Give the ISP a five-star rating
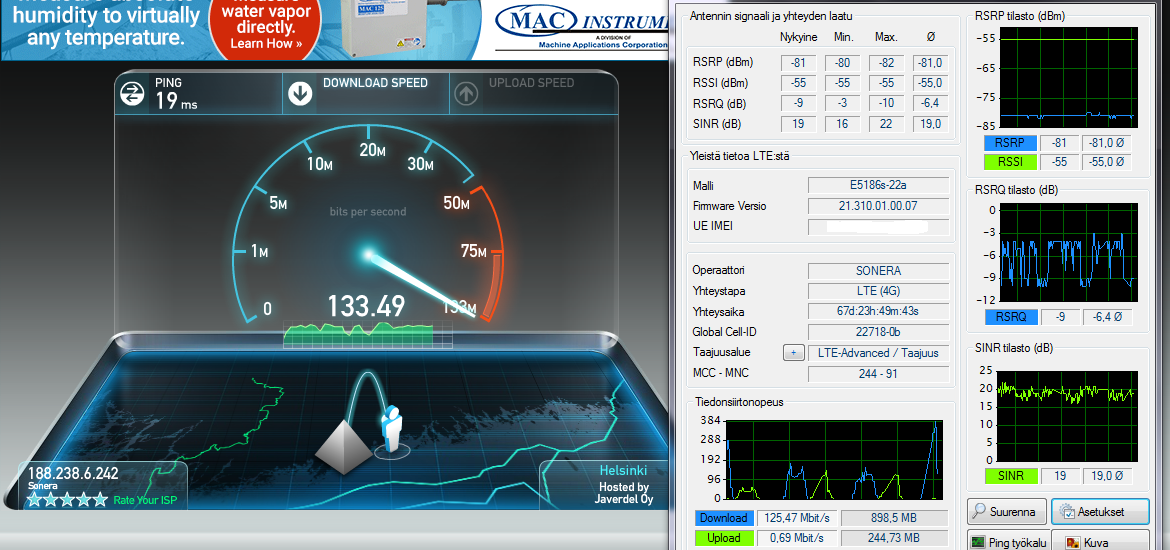Viewport: 1170px width, 550px height. (x=100, y=500)
